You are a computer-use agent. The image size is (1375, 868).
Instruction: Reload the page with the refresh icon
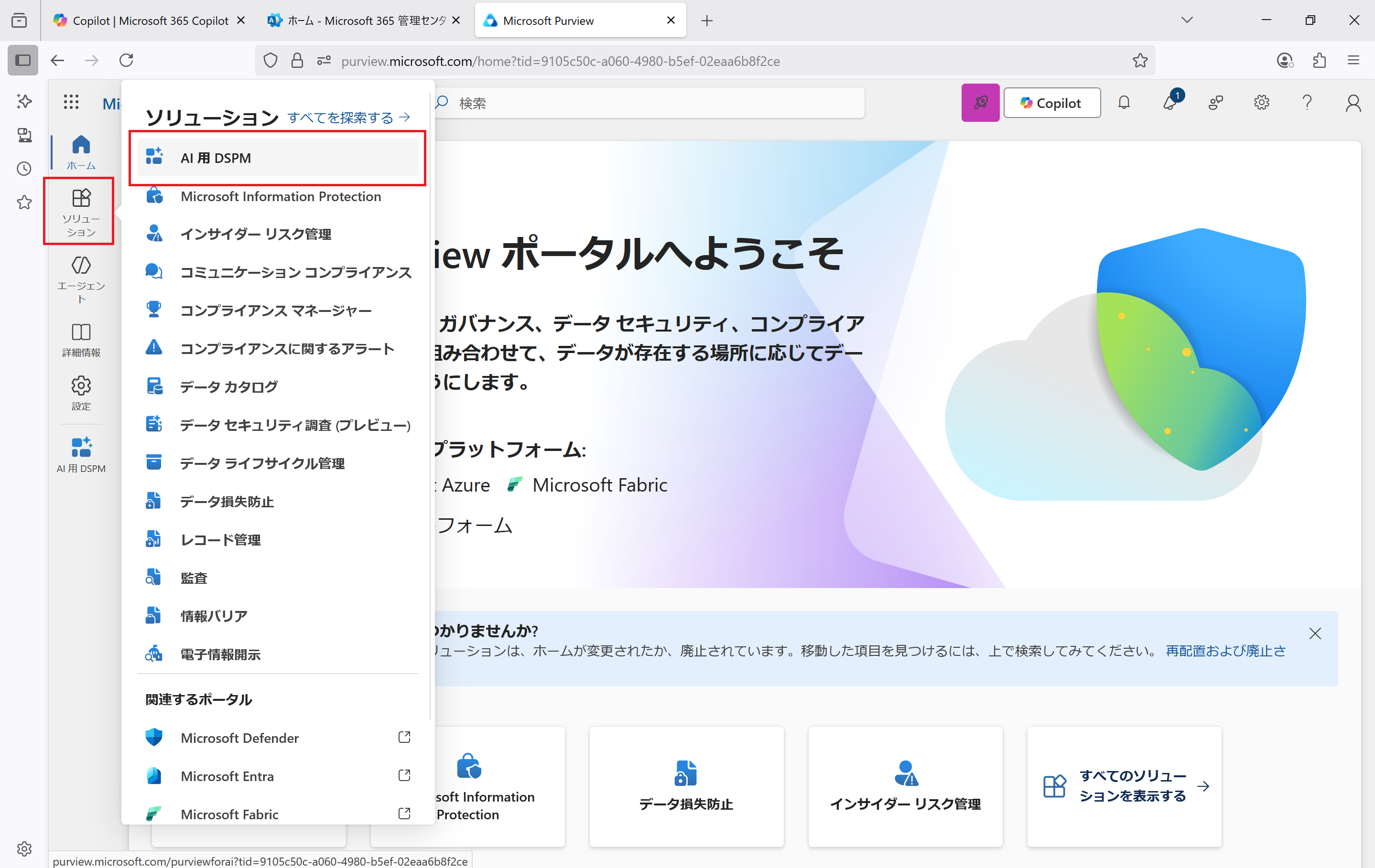(x=127, y=61)
